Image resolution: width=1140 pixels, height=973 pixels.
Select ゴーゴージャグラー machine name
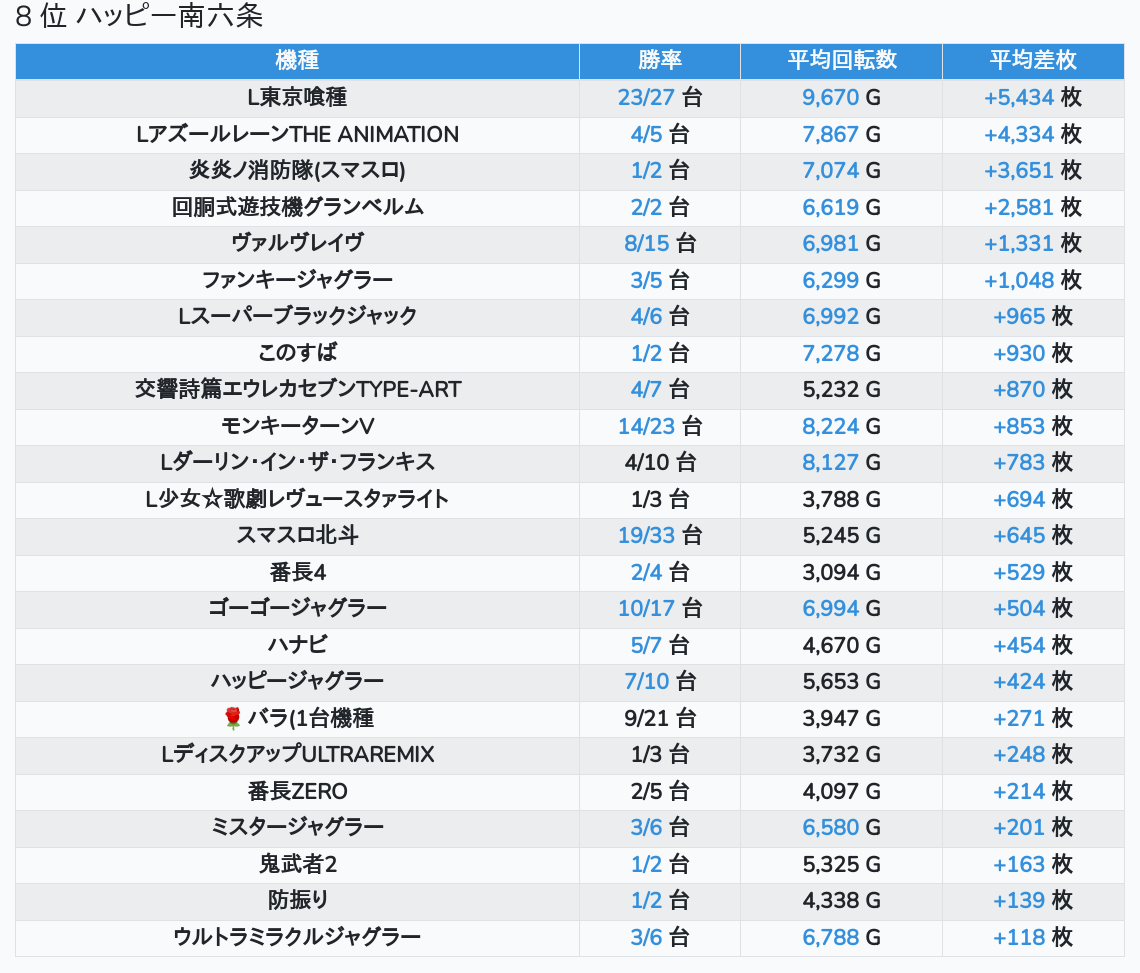(297, 609)
